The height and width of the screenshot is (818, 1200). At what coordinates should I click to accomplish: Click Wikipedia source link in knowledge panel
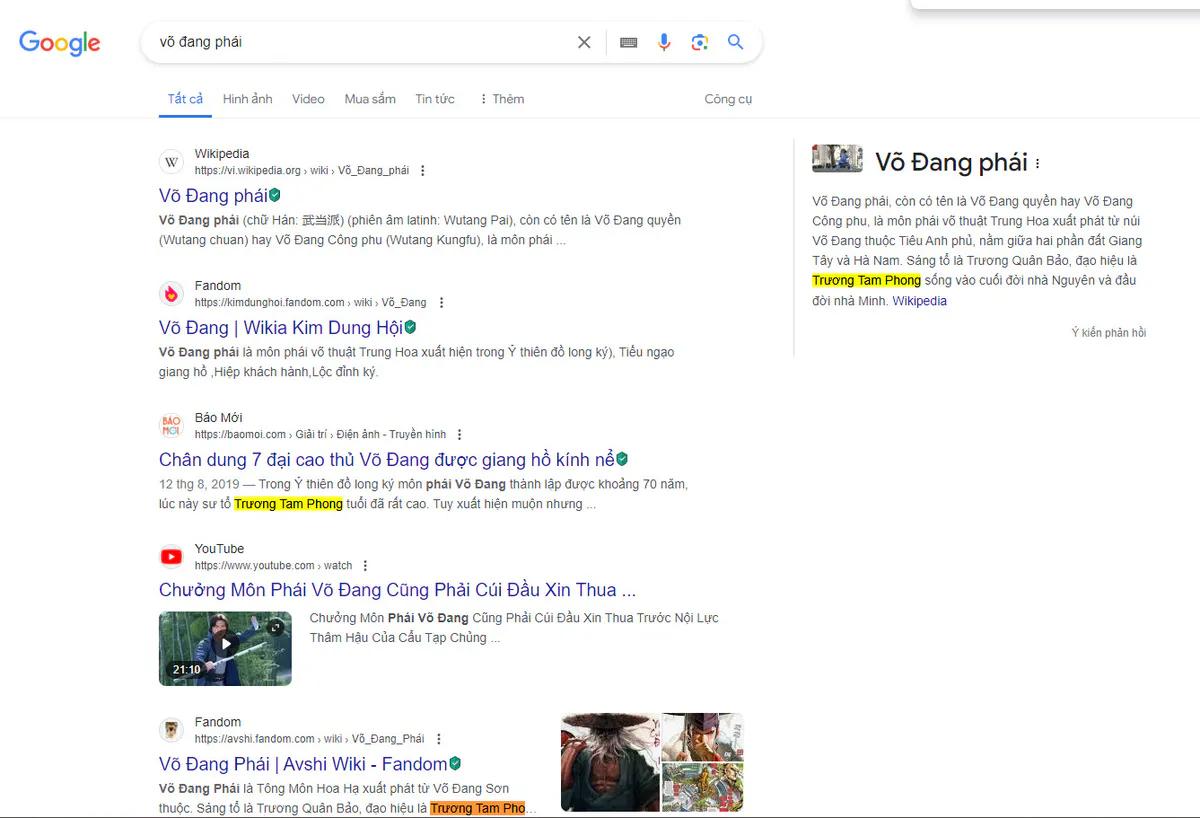(x=920, y=301)
